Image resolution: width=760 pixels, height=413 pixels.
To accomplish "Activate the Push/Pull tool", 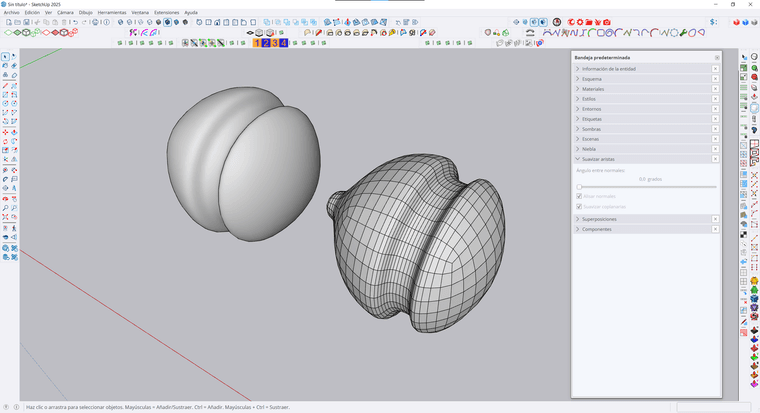I will (14, 131).
